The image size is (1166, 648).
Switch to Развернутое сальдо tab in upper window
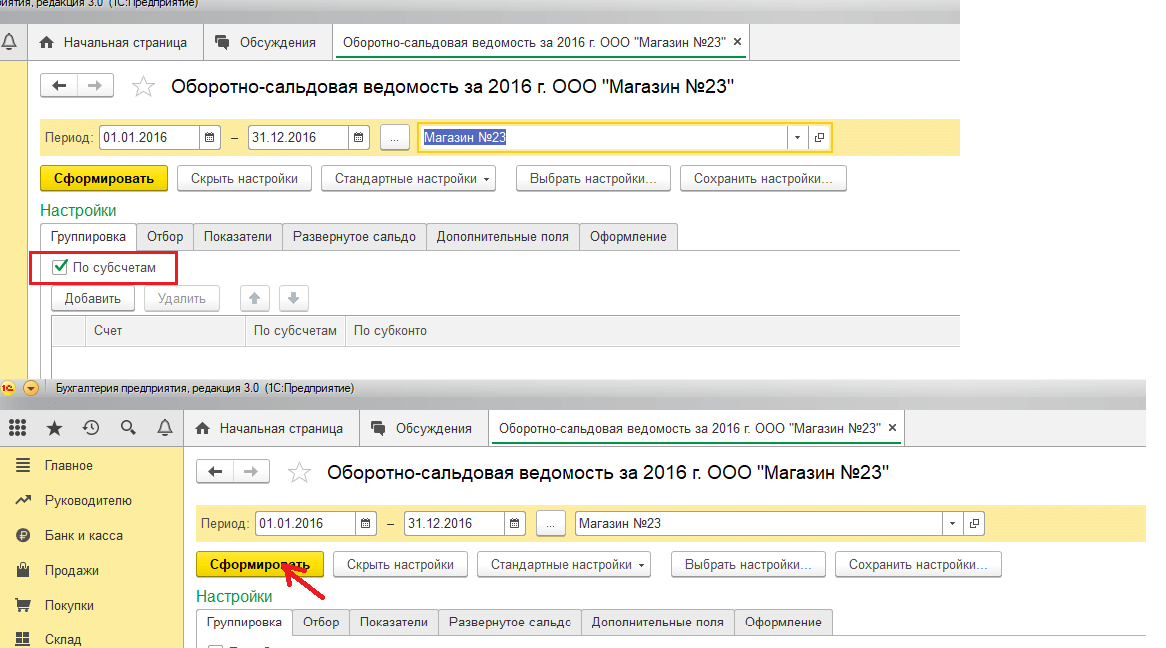pos(355,237)
